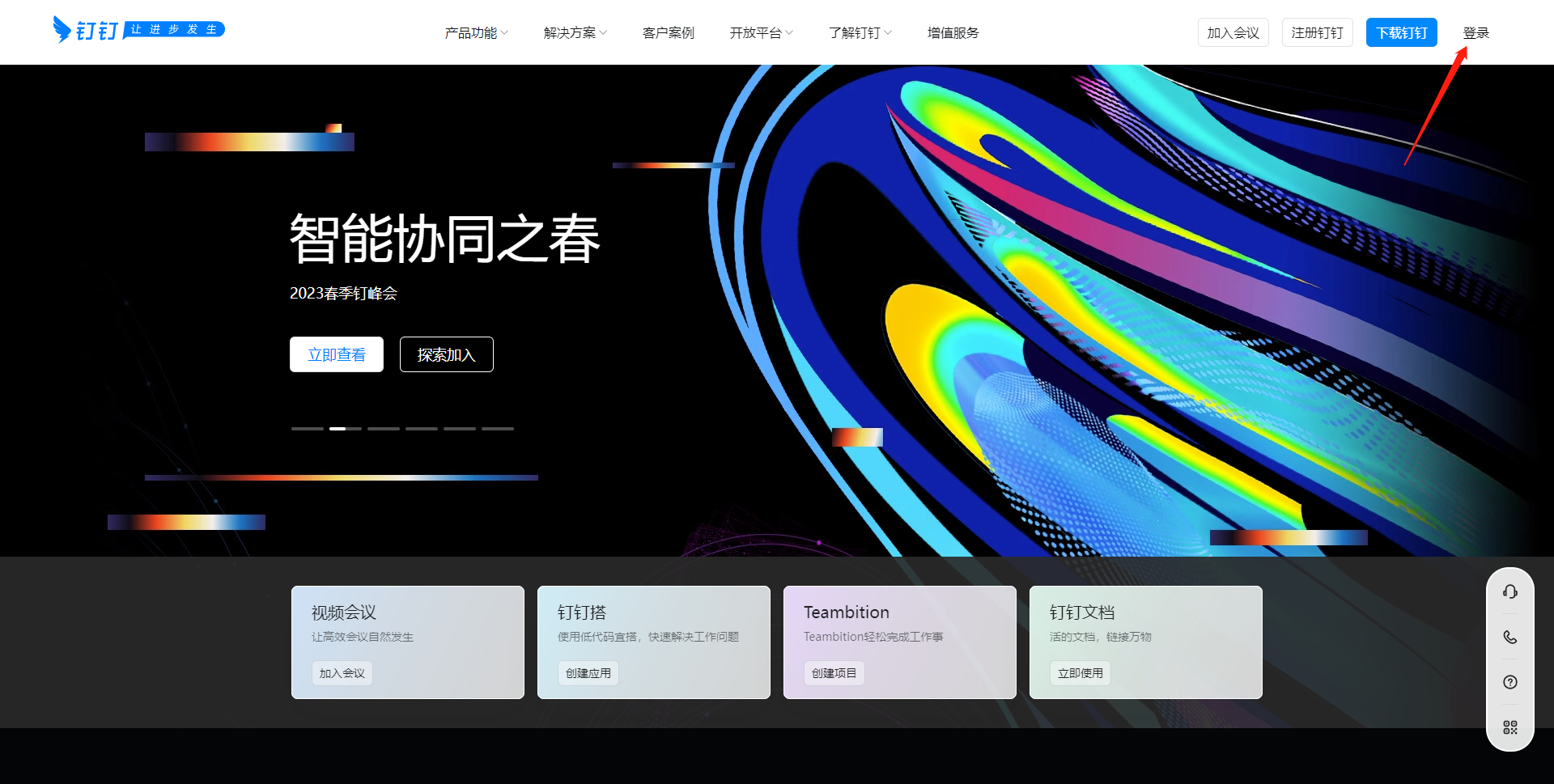Expand the 了解钉钉 dropdown menu
The image size is (1554, 784).
click(x=860, y=33)
